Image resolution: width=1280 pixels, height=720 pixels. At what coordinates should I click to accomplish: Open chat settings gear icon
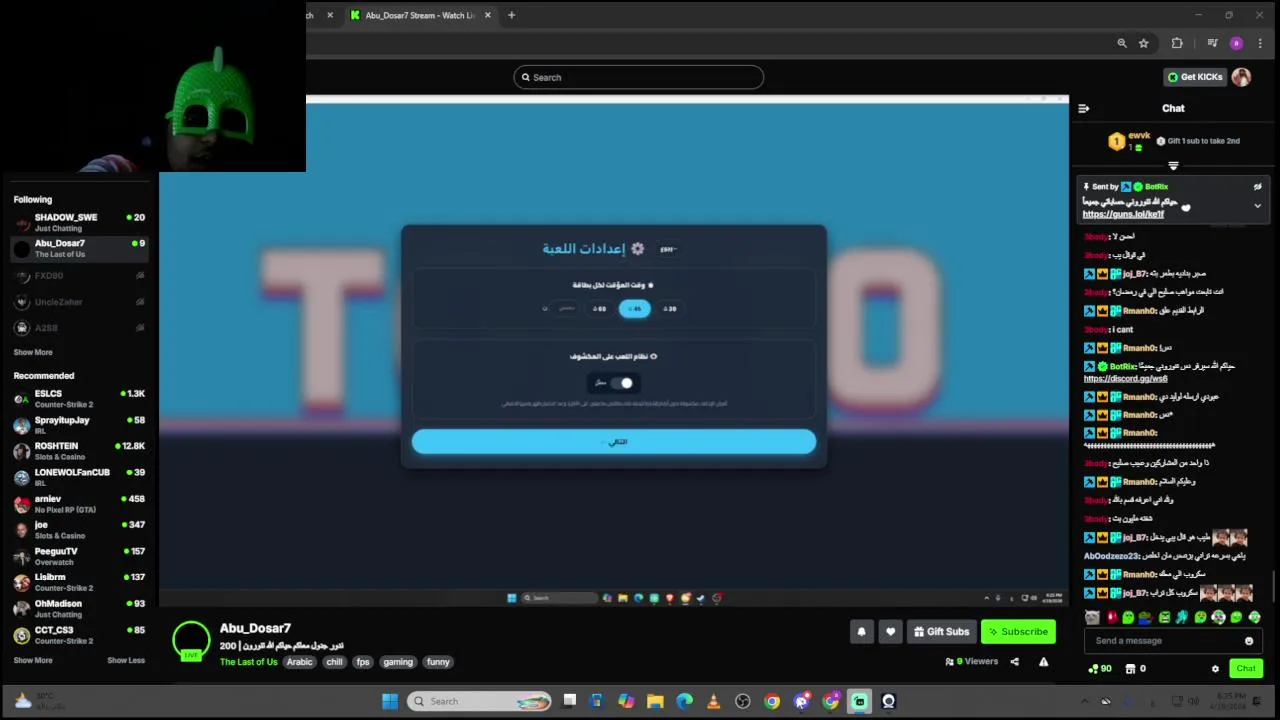point(1215,669)
